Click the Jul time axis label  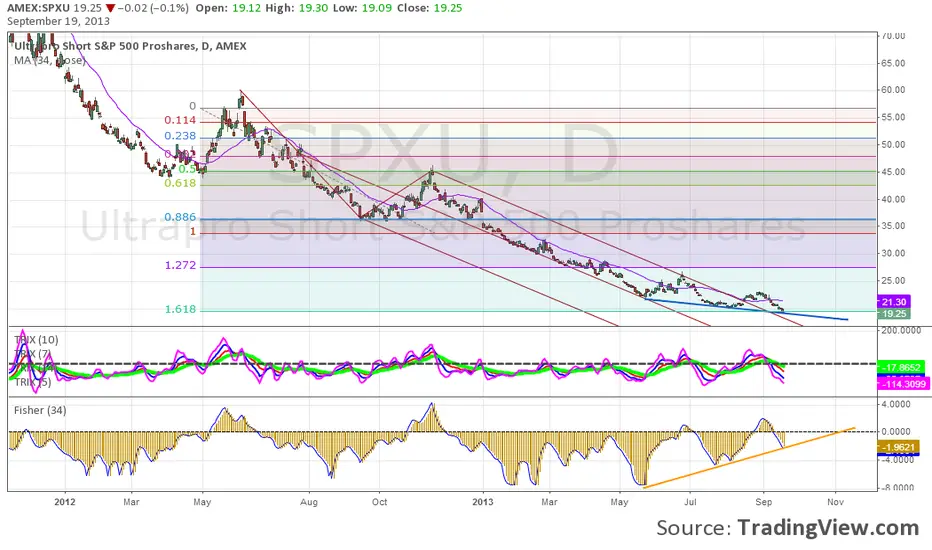point(690,502)
